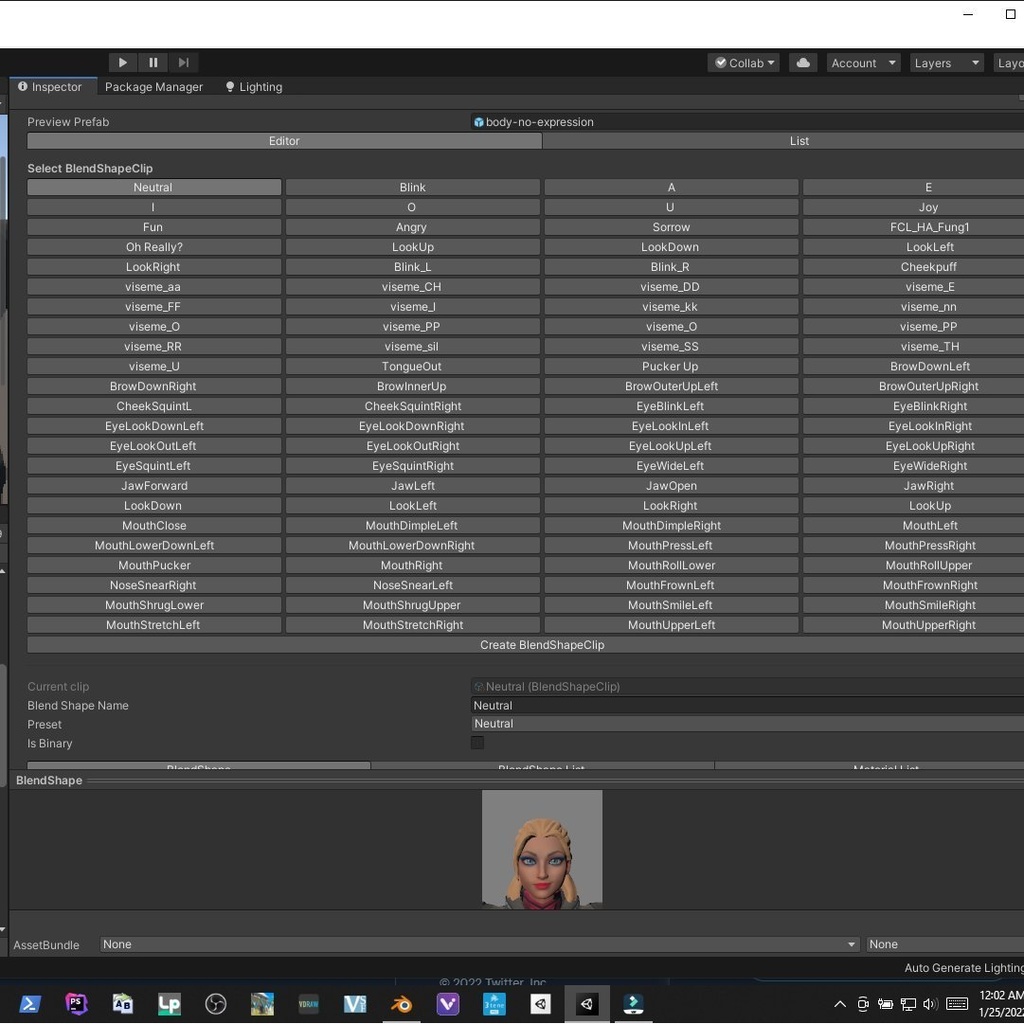Open the white Unity icon in taskbar
This screenshot has width=1024, height=1024.
(540, 1004)
